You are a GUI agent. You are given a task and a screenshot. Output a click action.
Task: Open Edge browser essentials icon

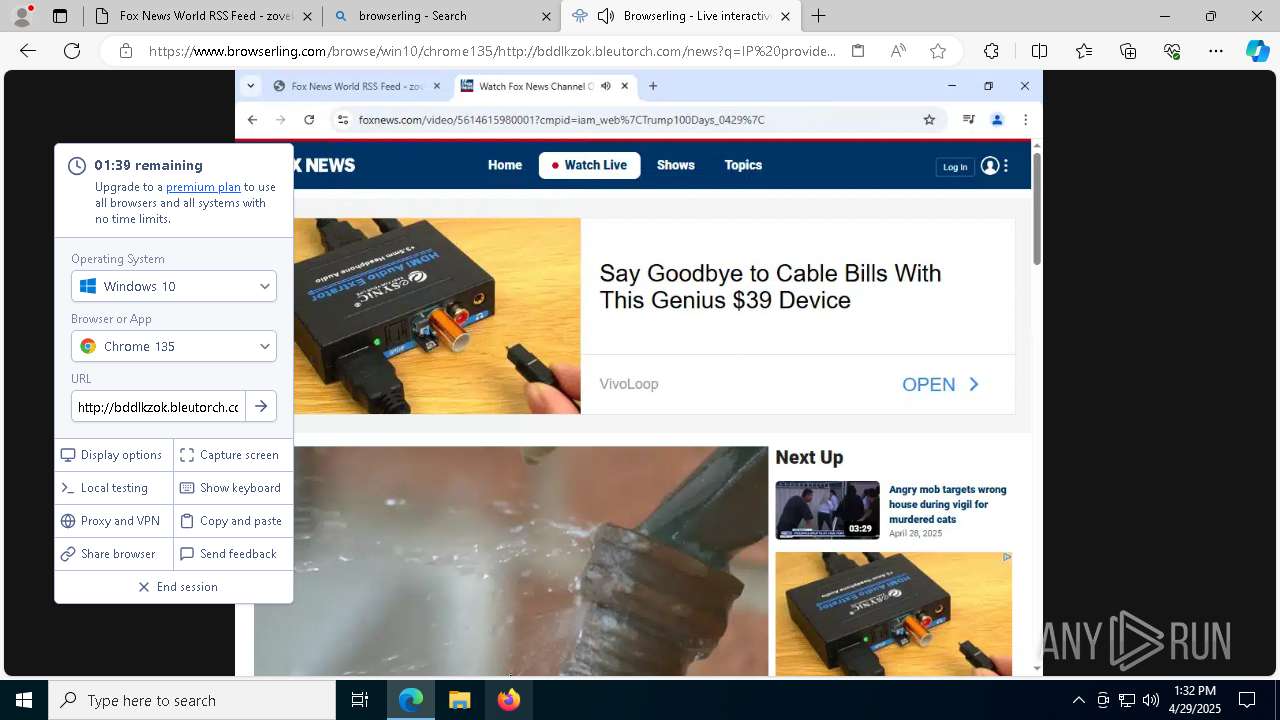[1172, 51]
